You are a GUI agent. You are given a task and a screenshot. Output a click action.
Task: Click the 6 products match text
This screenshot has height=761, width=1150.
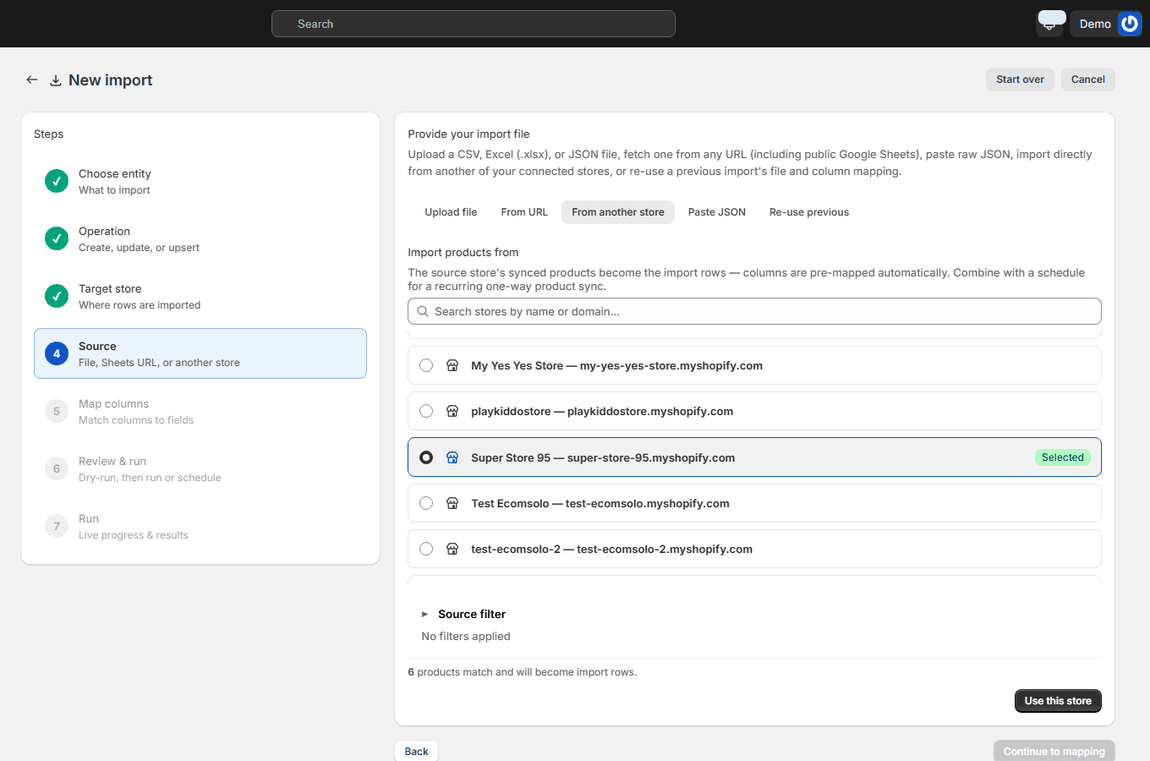pyautogui.click(x=522, y=672)
